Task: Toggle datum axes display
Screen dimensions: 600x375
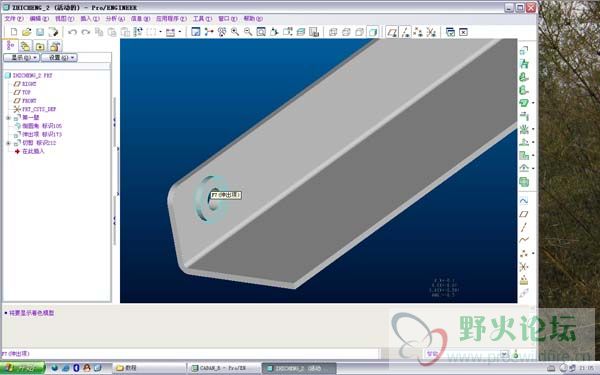Action: pyautogui.click(x=405, y=32)
